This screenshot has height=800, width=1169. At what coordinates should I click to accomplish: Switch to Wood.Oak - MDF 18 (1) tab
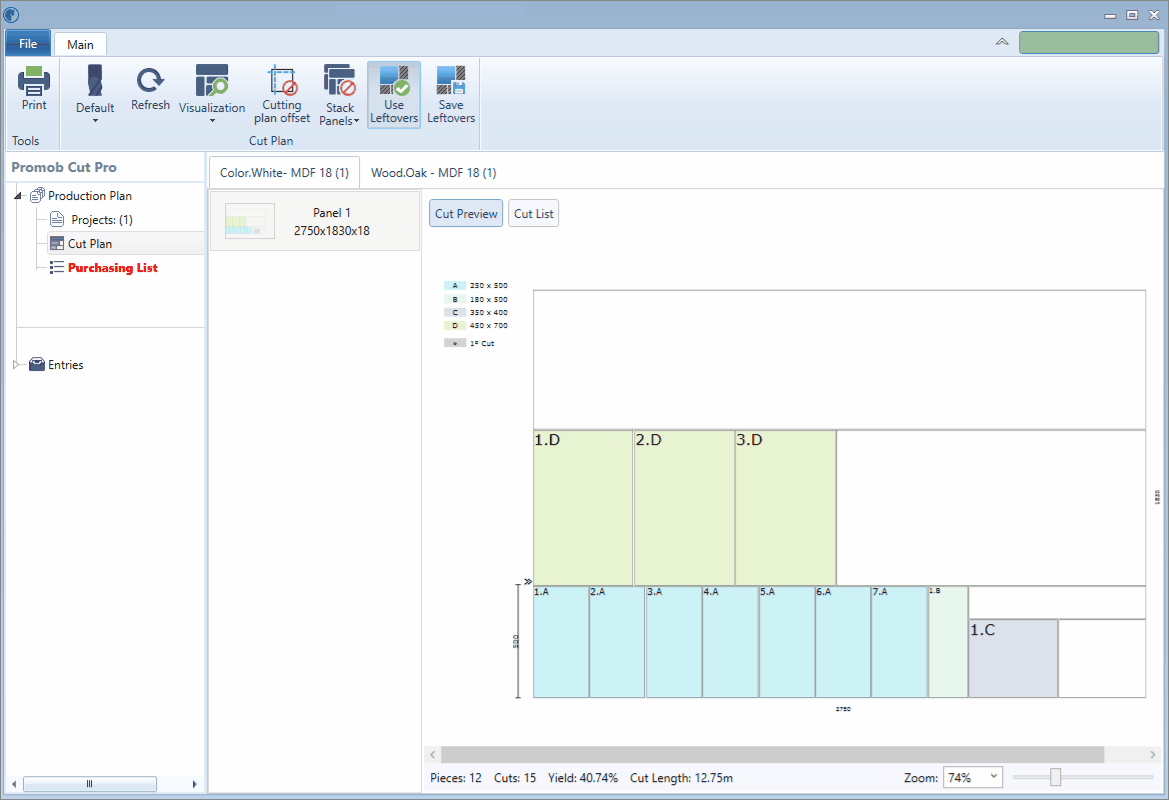click(433, 172)
